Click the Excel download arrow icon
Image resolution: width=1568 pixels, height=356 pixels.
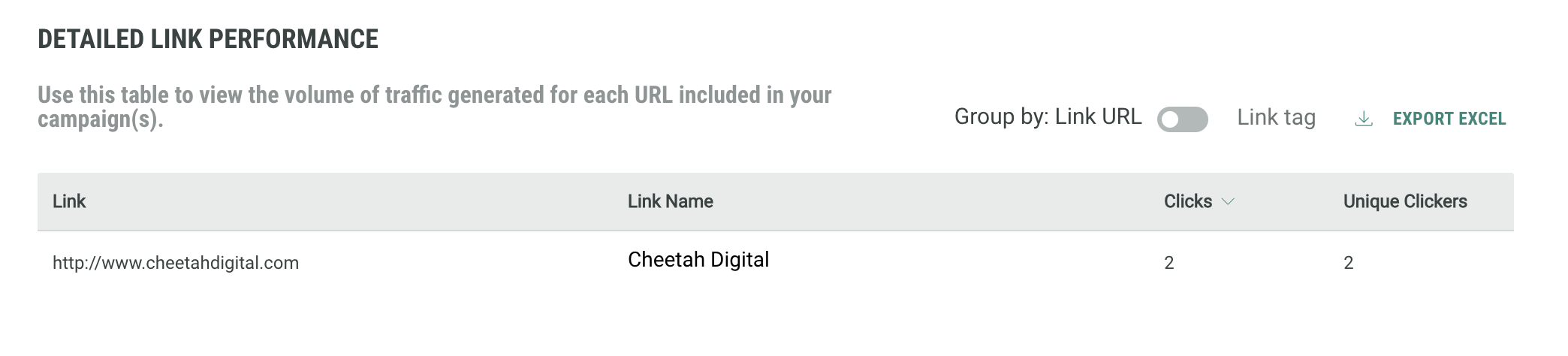click(x=1364, y=119)
